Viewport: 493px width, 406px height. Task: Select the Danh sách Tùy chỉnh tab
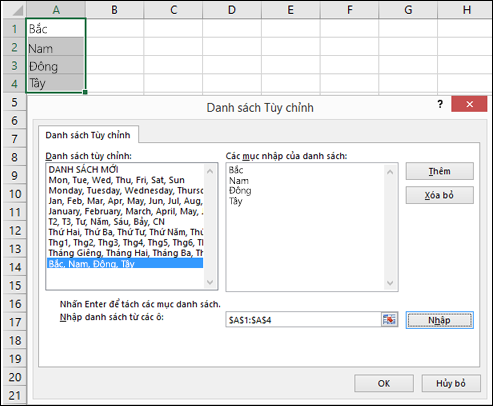(88, 135)
